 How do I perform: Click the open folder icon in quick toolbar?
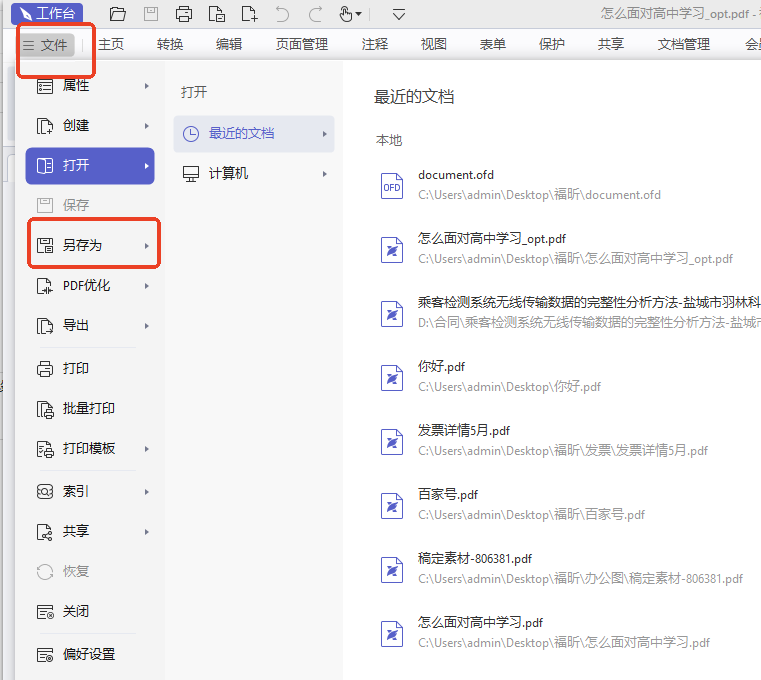118,14
